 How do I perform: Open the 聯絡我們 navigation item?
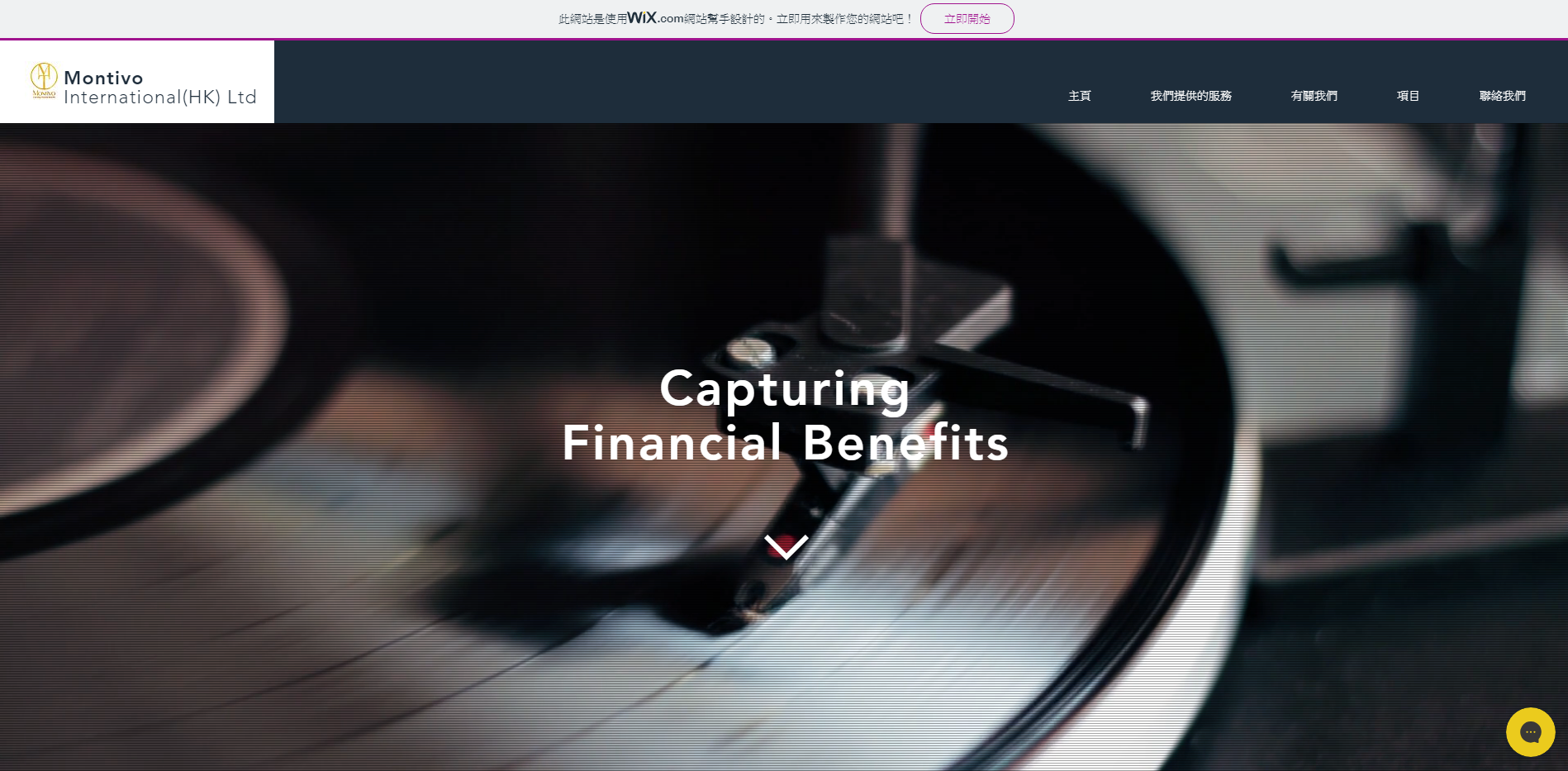(1502, 96)
